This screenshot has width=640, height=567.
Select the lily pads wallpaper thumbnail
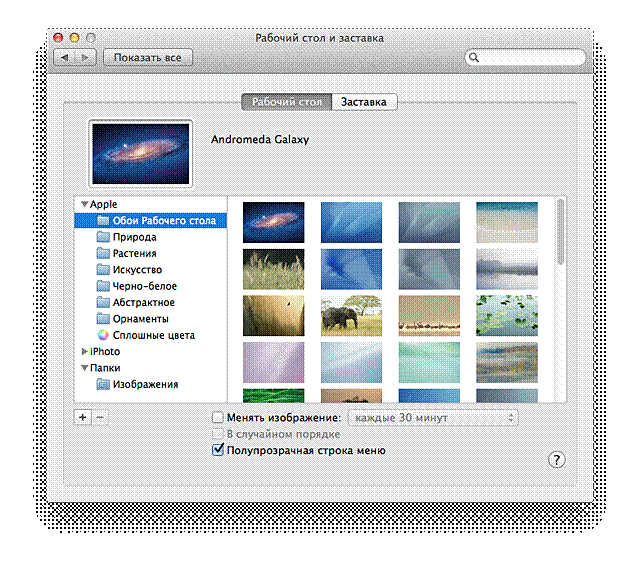[507, 316]
